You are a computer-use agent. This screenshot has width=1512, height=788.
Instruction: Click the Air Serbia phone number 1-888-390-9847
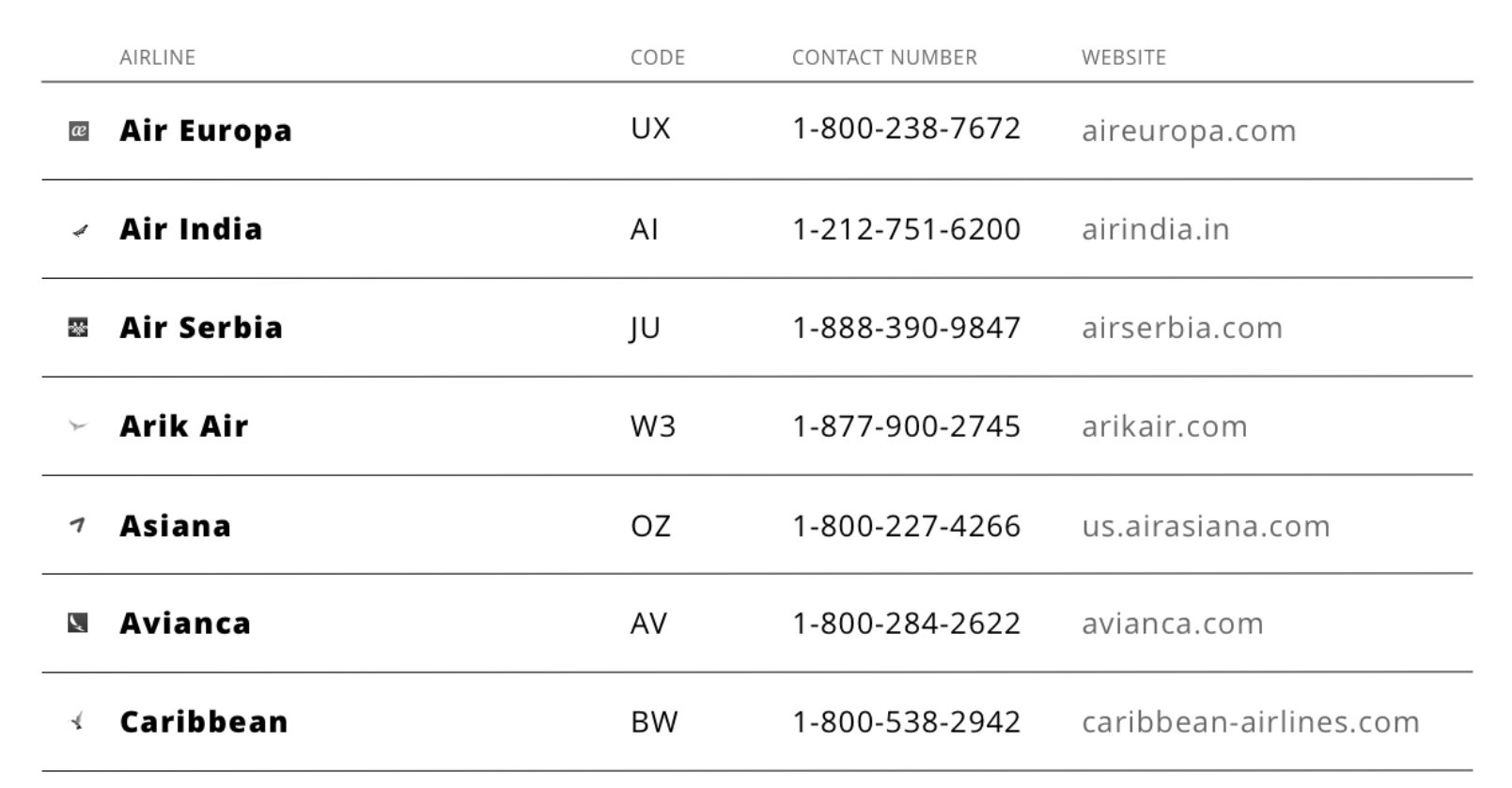point(906,328)
